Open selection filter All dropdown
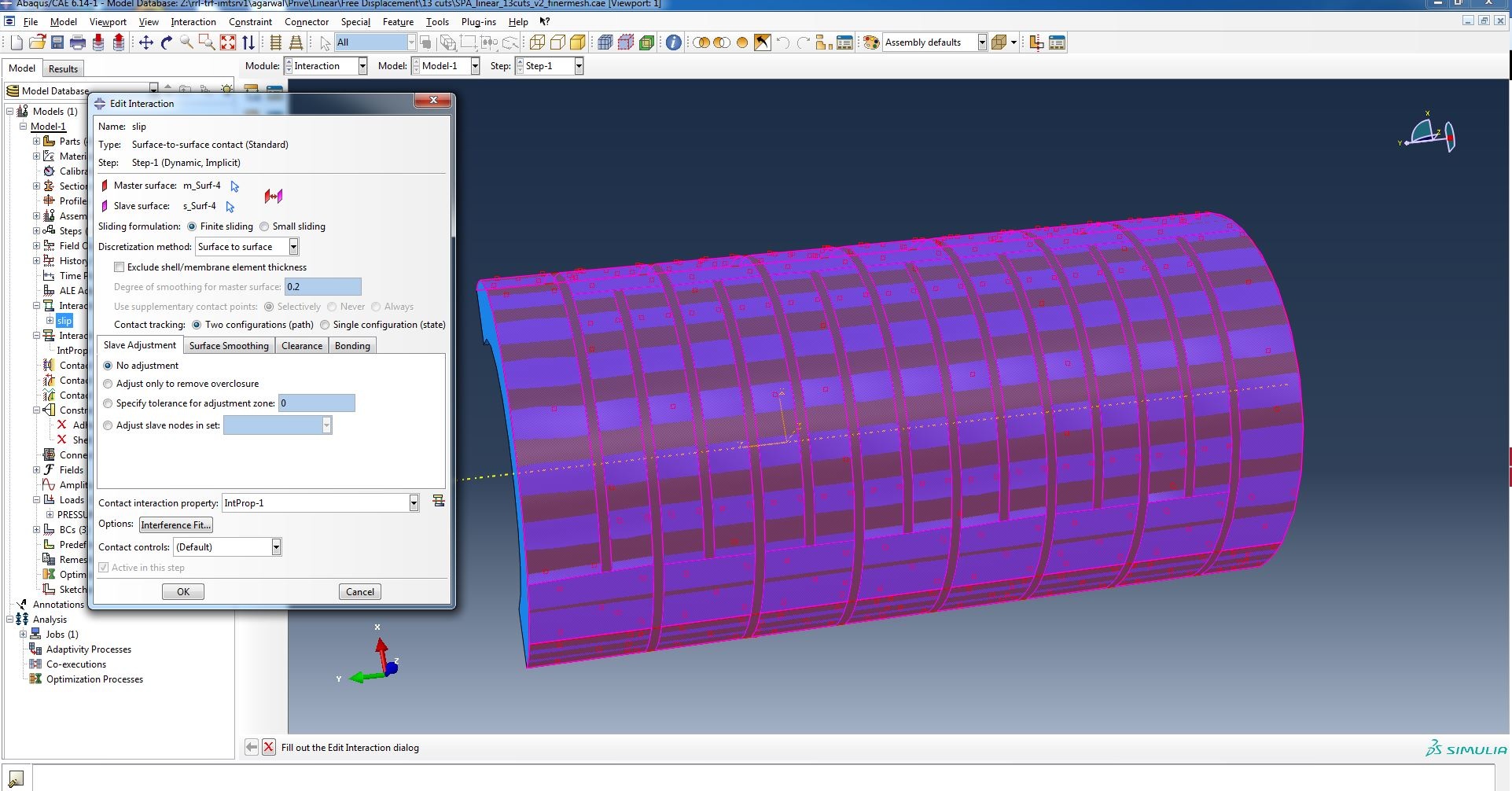 tap(410, 42)
